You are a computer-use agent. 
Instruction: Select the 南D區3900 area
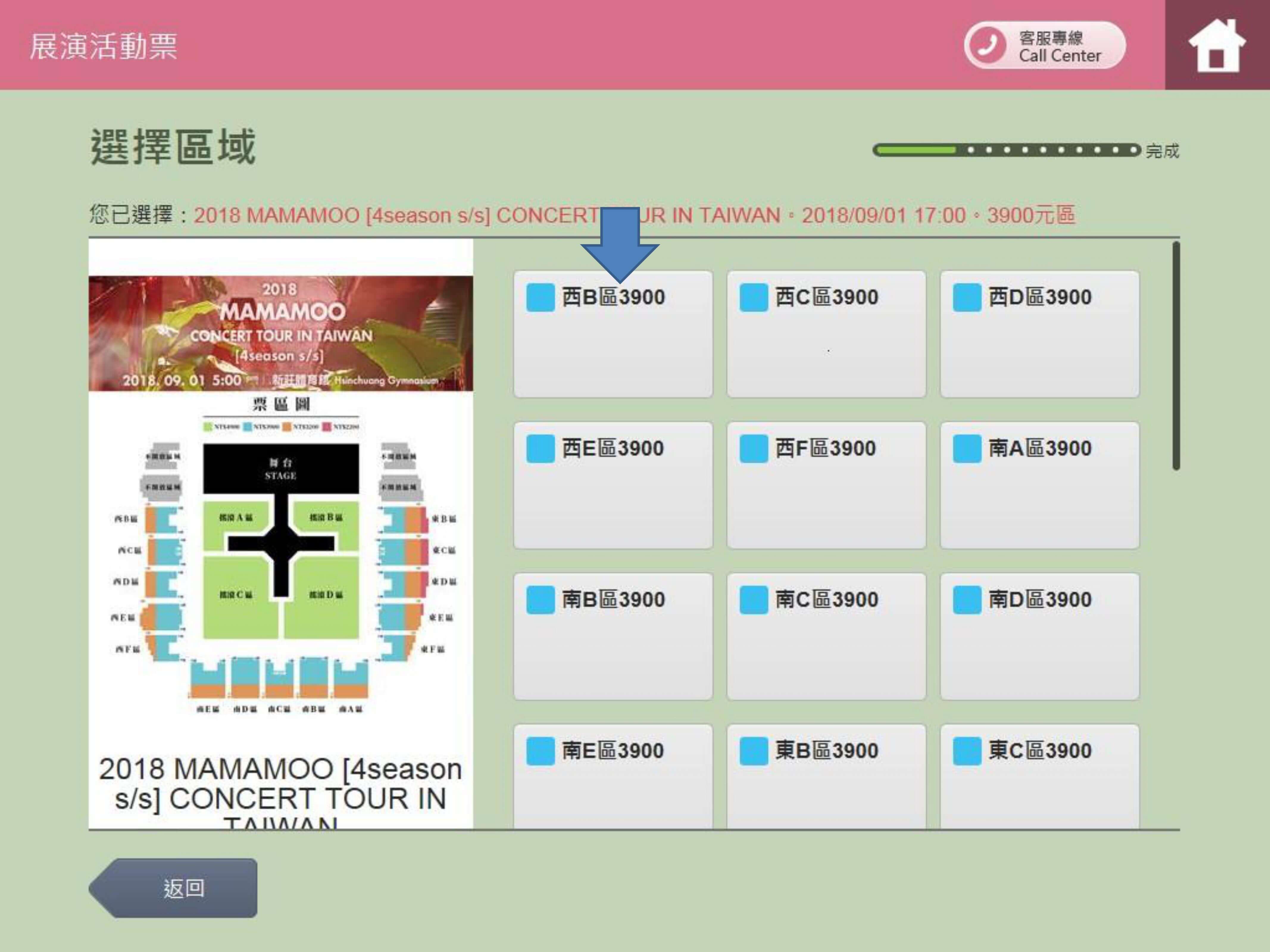click(1039, 636)
